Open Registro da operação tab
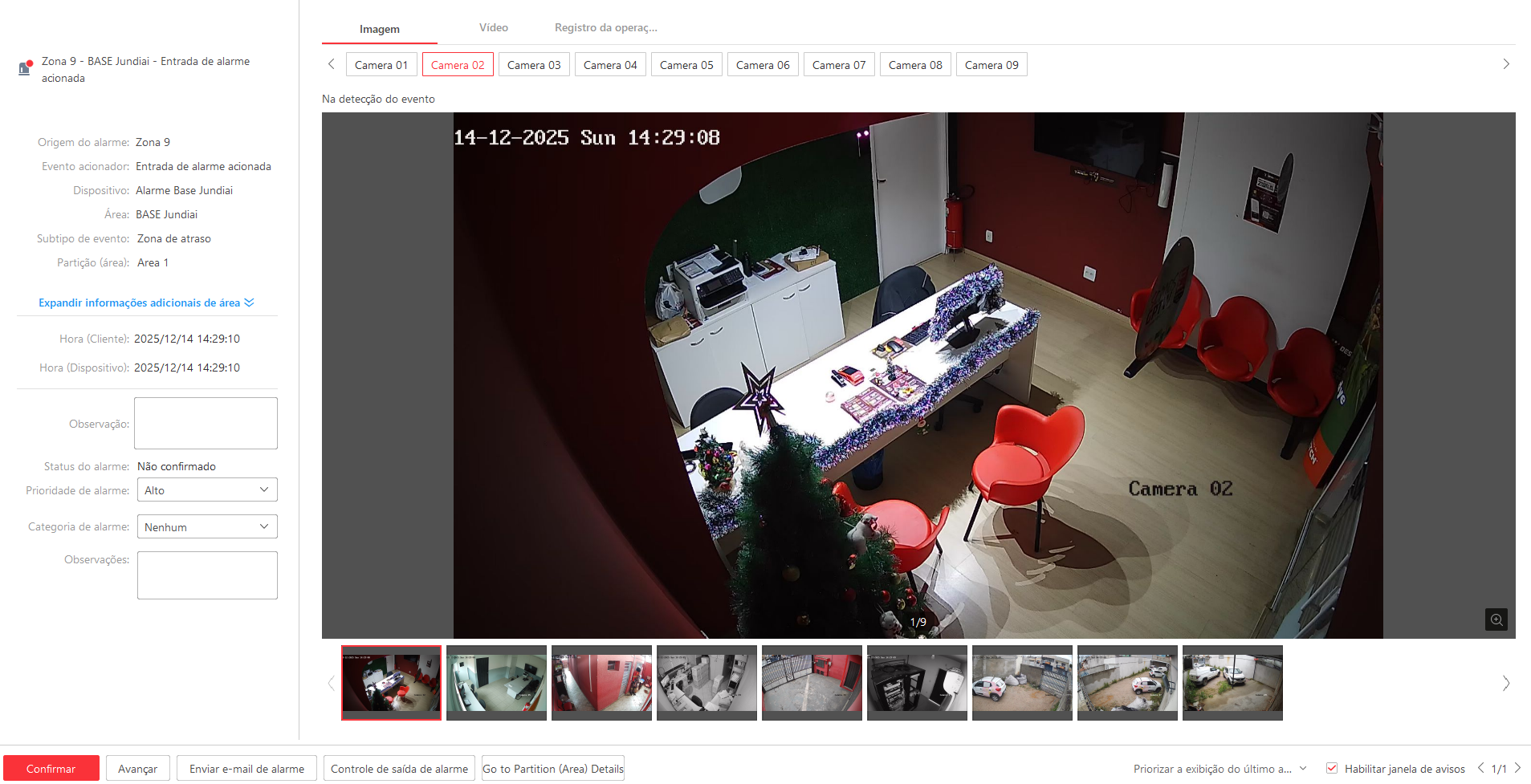Viewport: 1531px width, 784px height. pyautogui.click(x=605, y=27)
